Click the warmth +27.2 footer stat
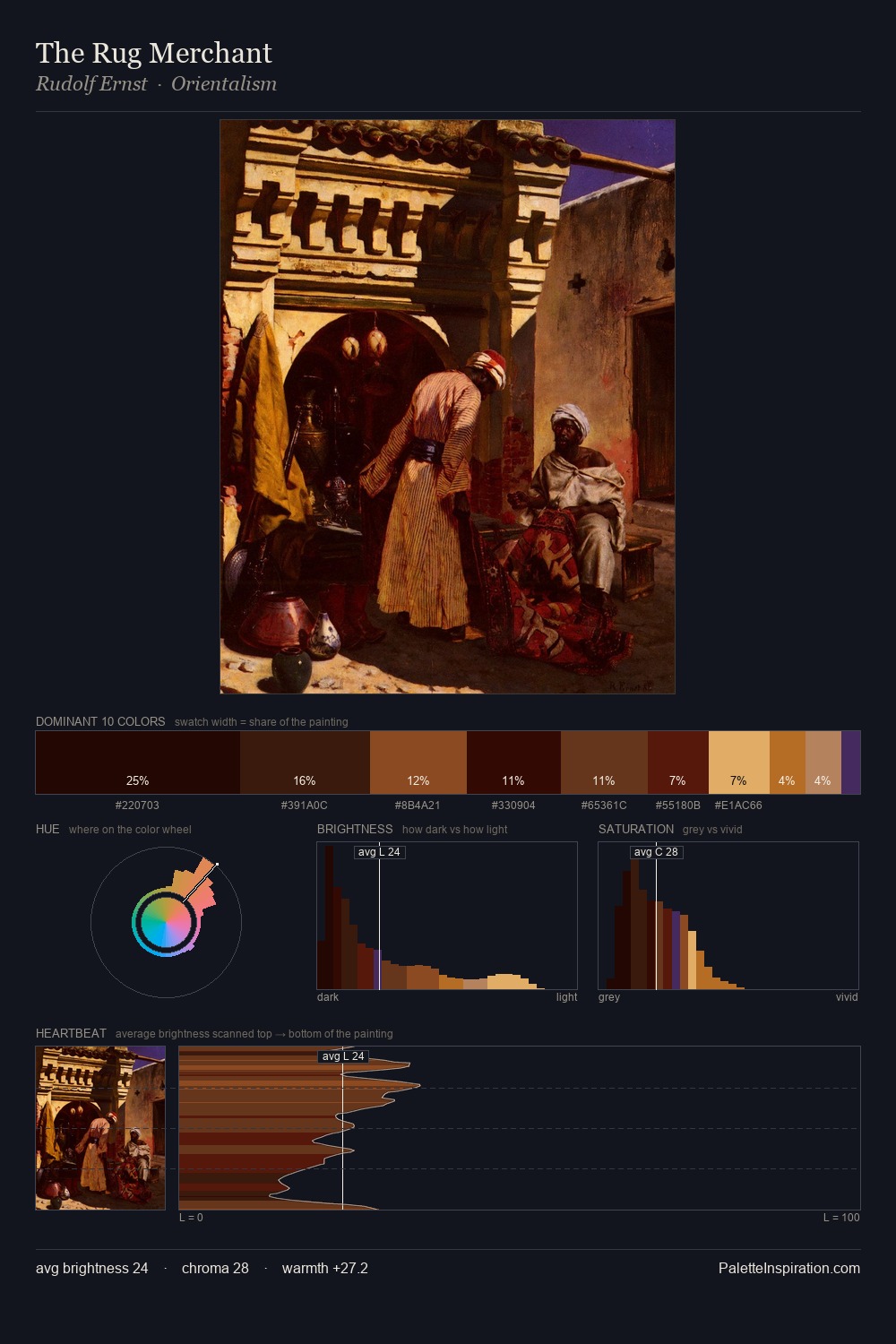 point(325,1269)
